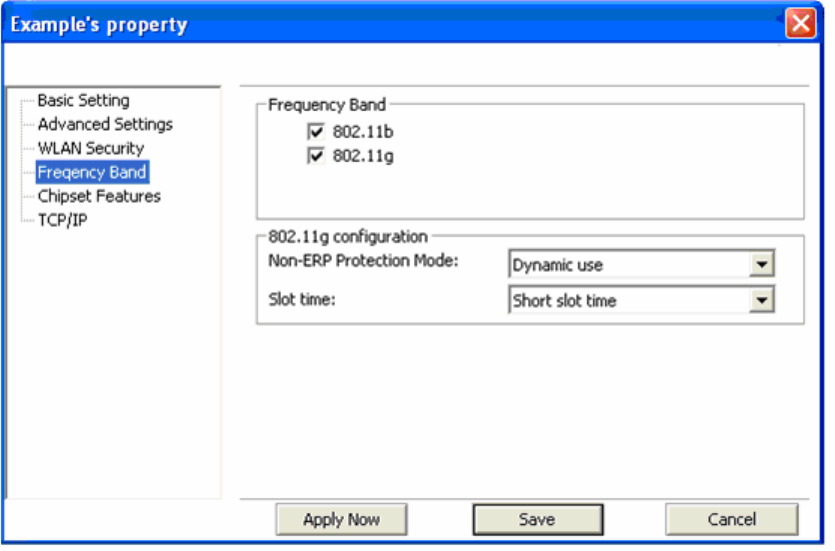Select Basic Setting in the tree

tap(84, 101)
